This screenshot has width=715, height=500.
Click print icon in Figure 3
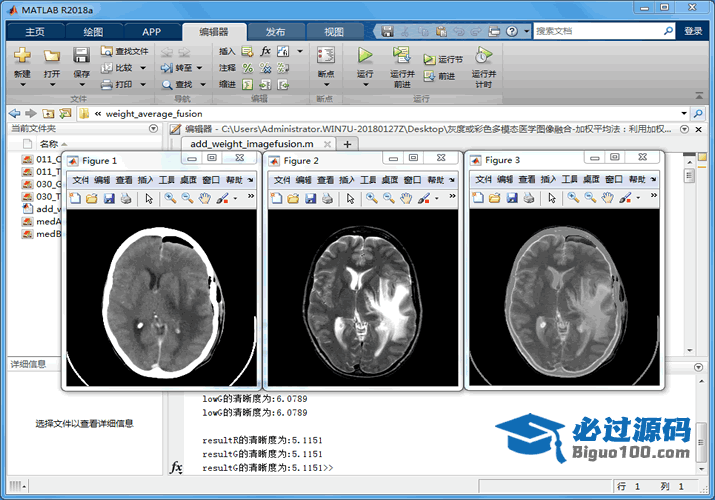click(x=529, y=198)
